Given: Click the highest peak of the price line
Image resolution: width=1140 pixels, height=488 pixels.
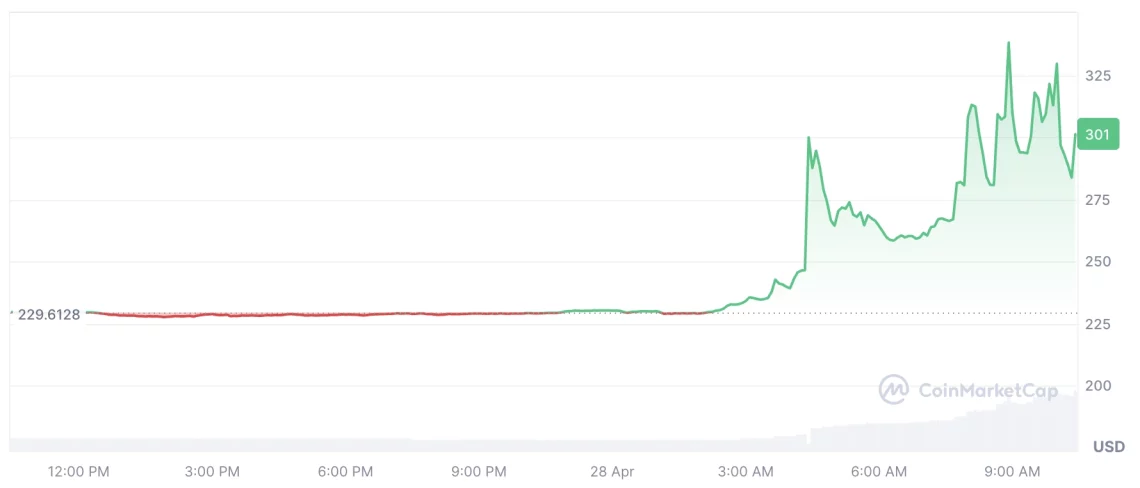Looking at the screenshot, I should (x=1008, y=43).
